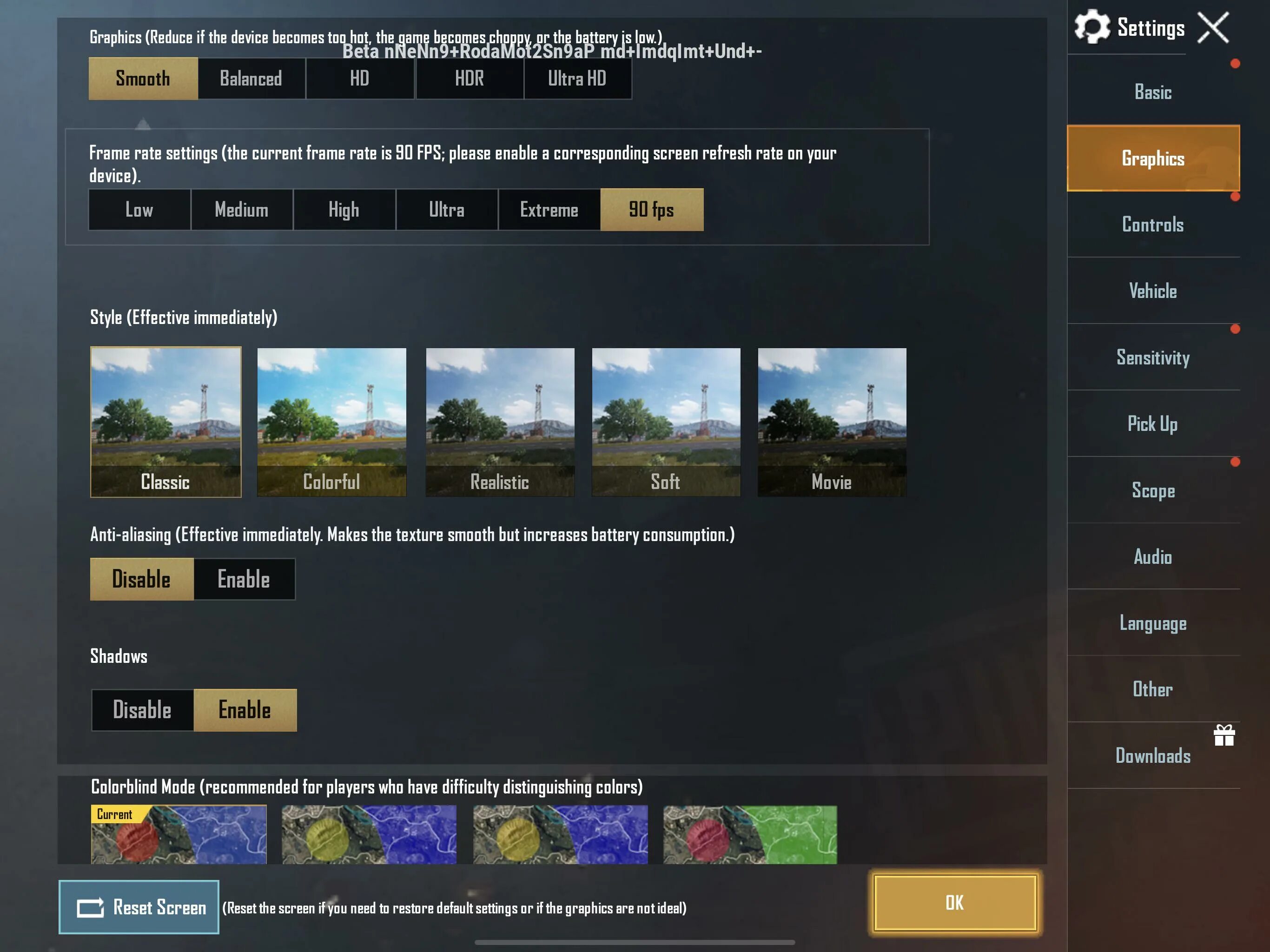Navigate to Sensitivity settings tab

click(x=1153, y=357)
